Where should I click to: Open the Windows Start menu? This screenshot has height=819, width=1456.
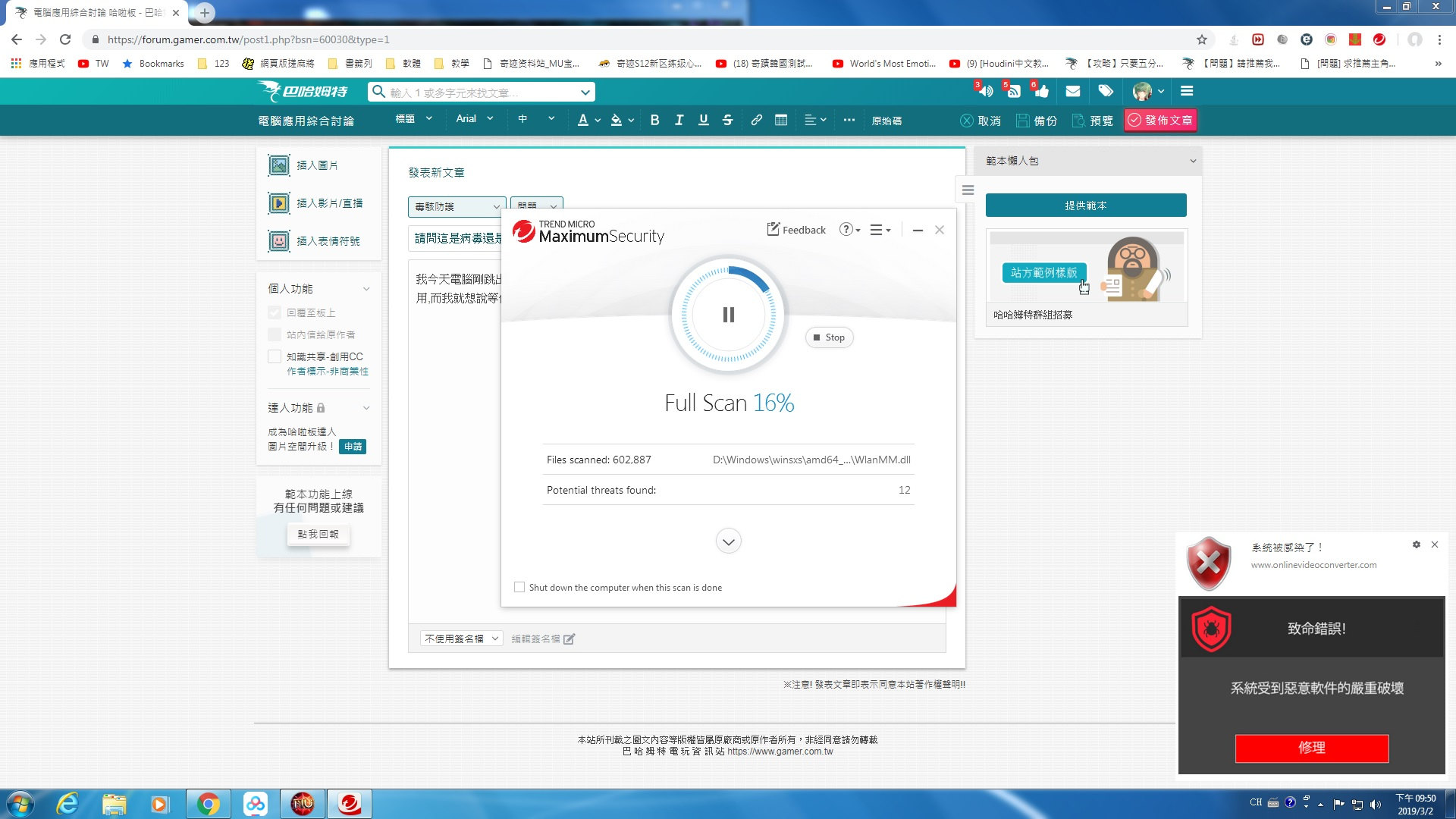(20, 804)
